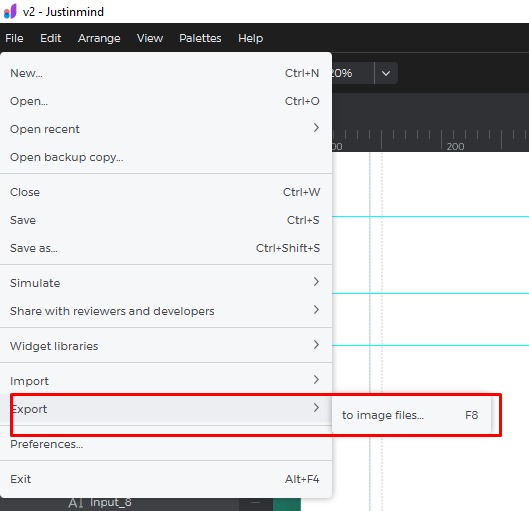Select Exit from the File menu

click(x=166, y=479)
